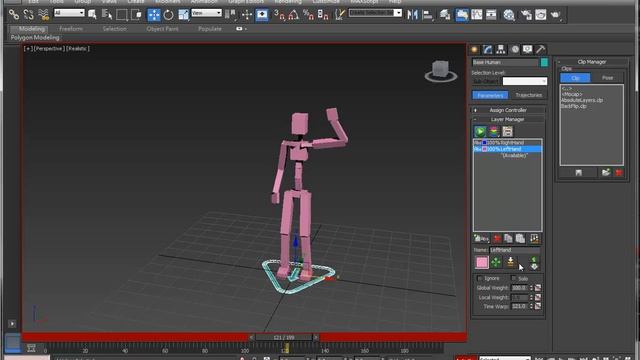Screen dimensions: 640x360
Task: Switch to the Freeform ribbon tab
Action: (x=71, y=29)
